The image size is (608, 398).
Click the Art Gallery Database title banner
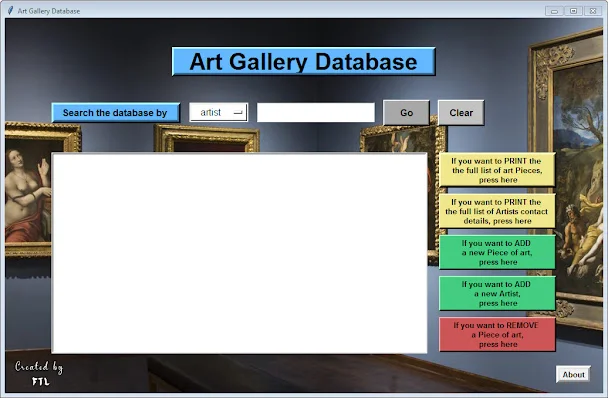[x=304, y=62]
